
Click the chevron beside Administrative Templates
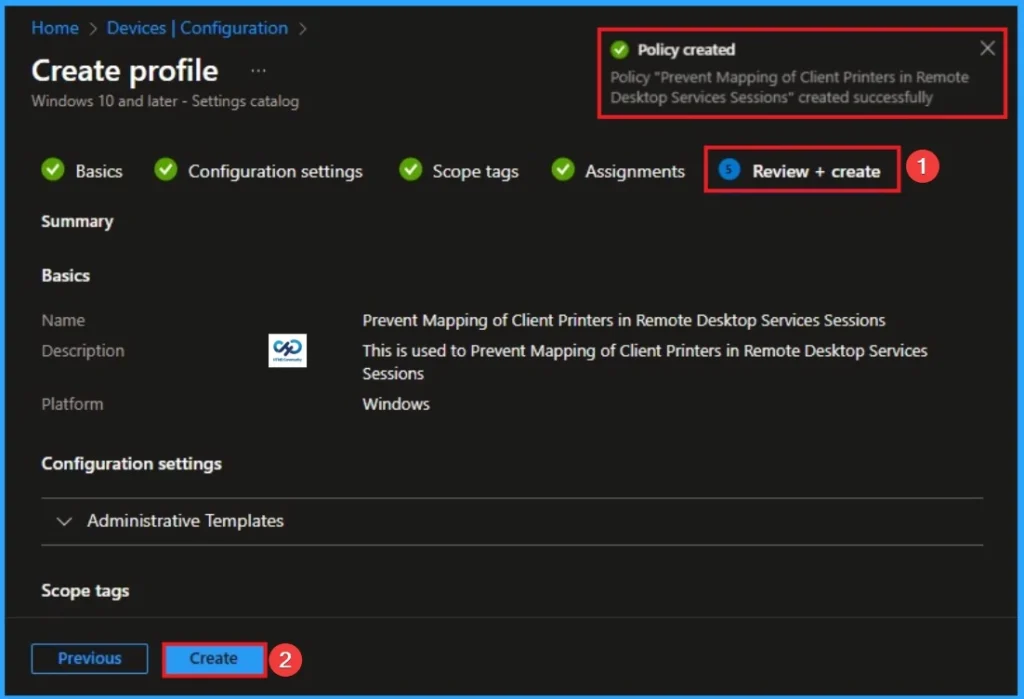63,521
